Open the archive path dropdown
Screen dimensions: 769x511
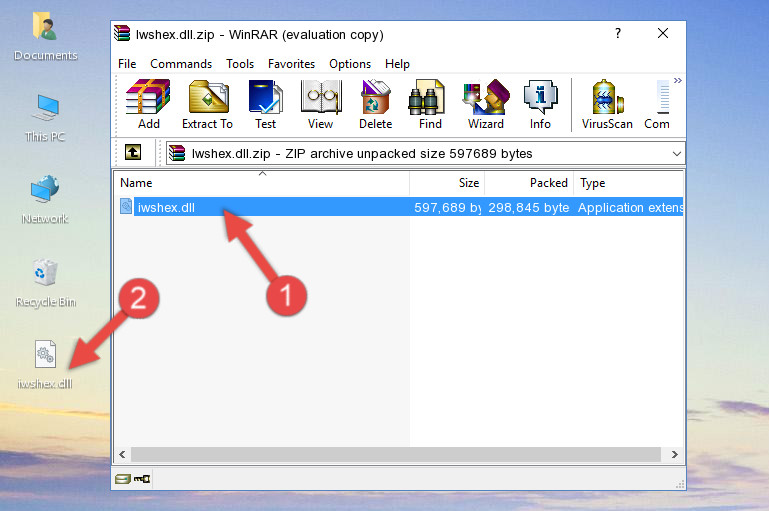coord(677,153)
